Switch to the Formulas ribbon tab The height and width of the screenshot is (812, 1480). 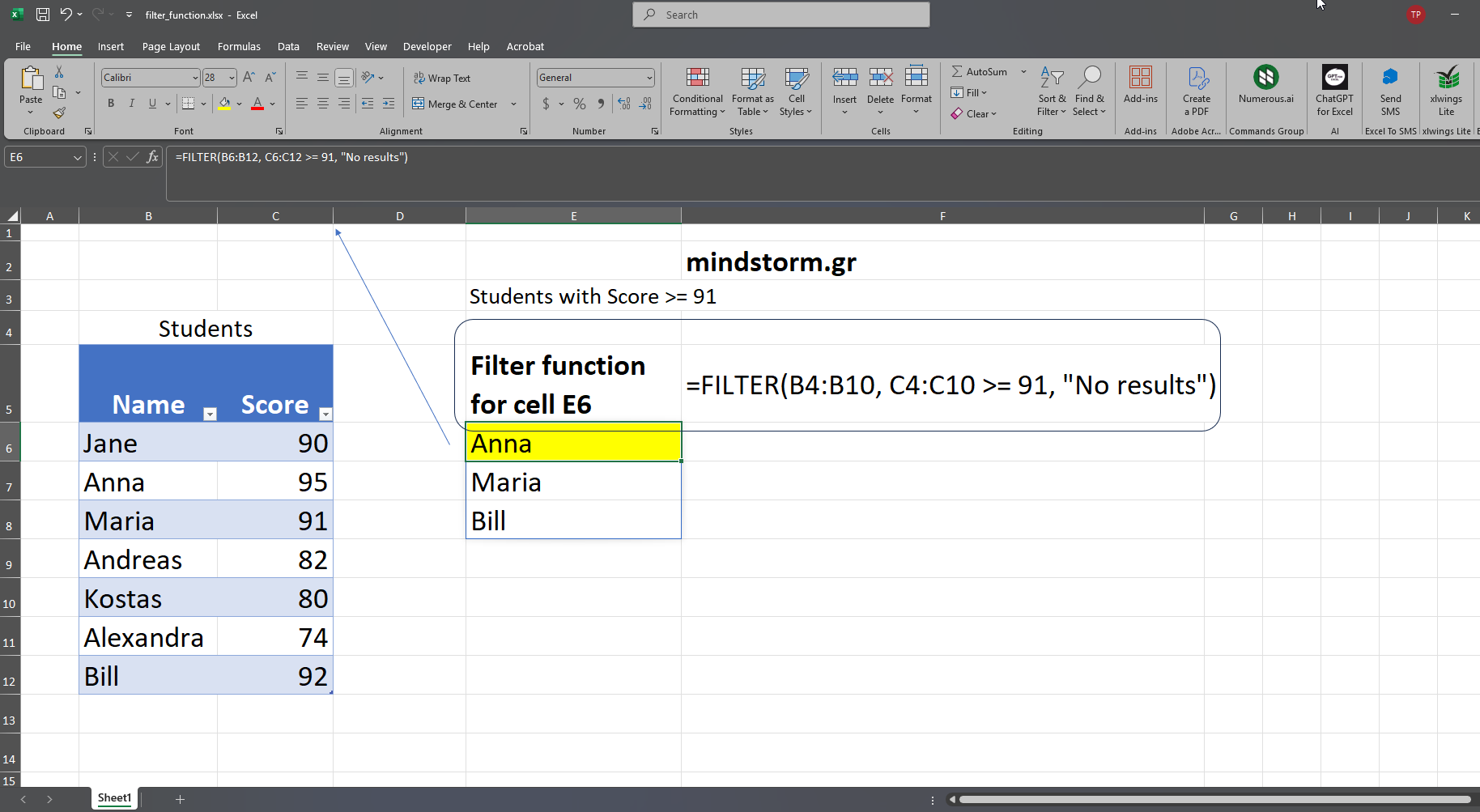[239, 47]
